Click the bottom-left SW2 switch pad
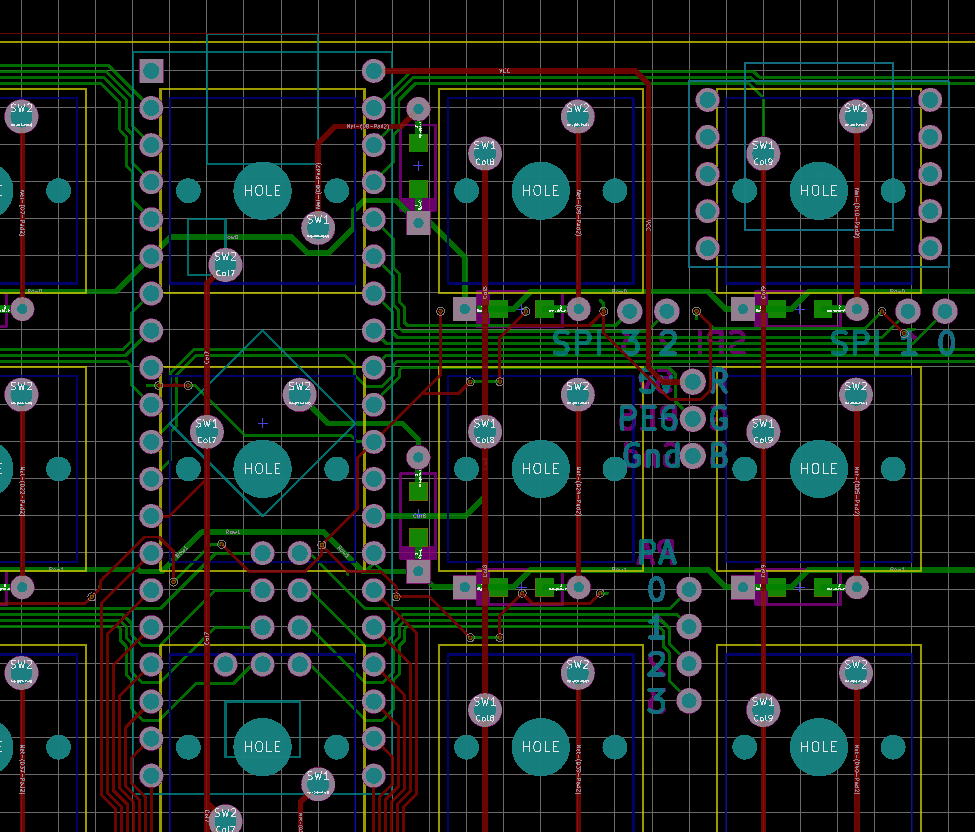This screenshot has height=832, width=975. point(21,674)
